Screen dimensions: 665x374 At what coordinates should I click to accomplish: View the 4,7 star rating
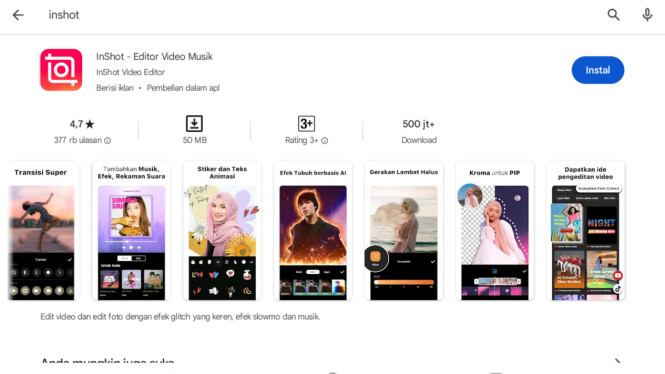tap(82, 124)
